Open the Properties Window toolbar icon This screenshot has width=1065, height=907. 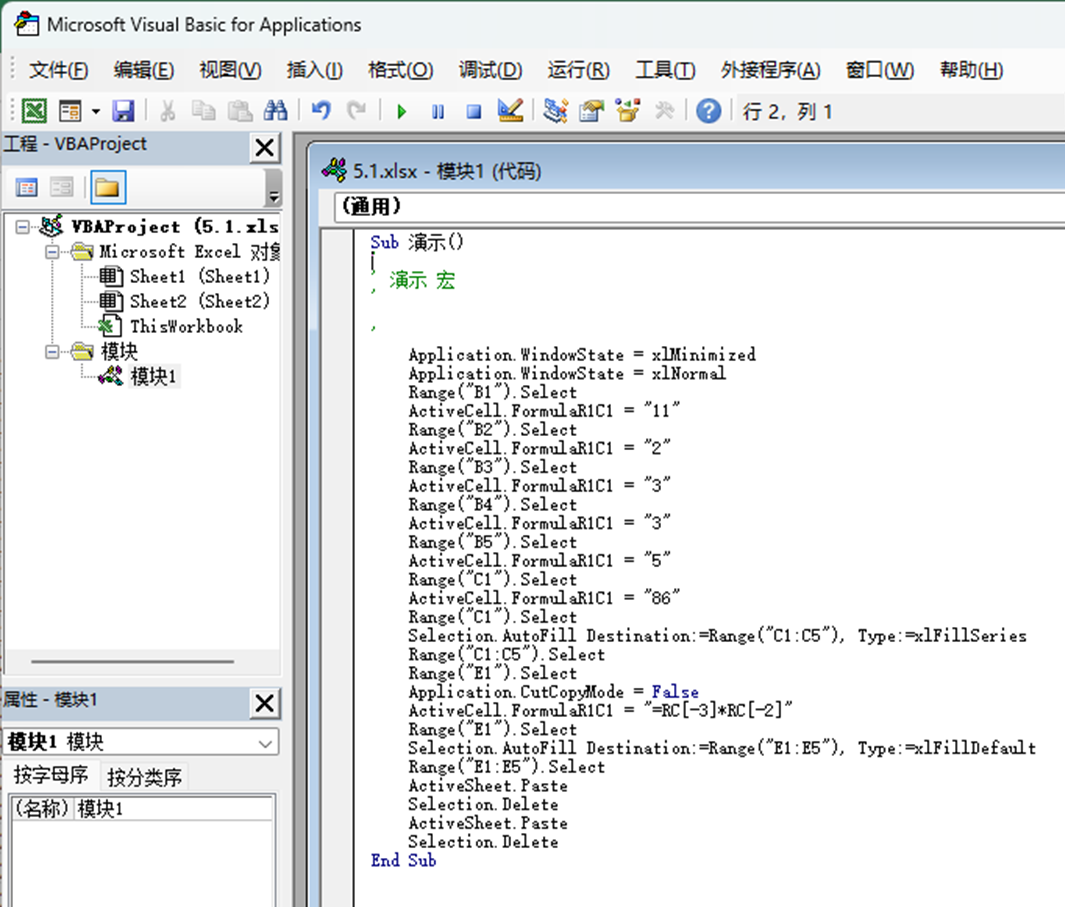pyautogui.click(x=592, y=111)
